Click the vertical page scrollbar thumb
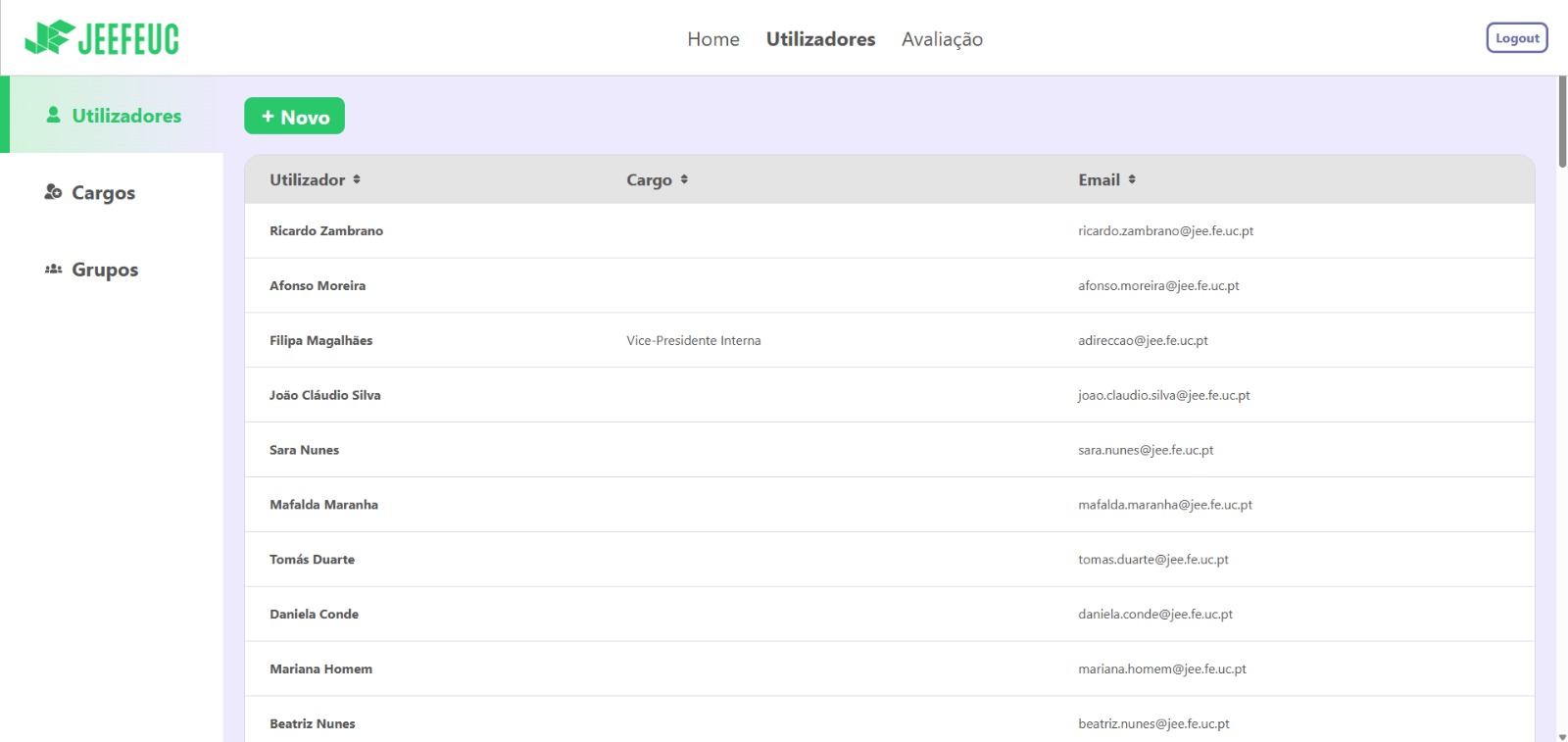The width and height of the screenshot is (1568, 742). (x=1562, y=121)
